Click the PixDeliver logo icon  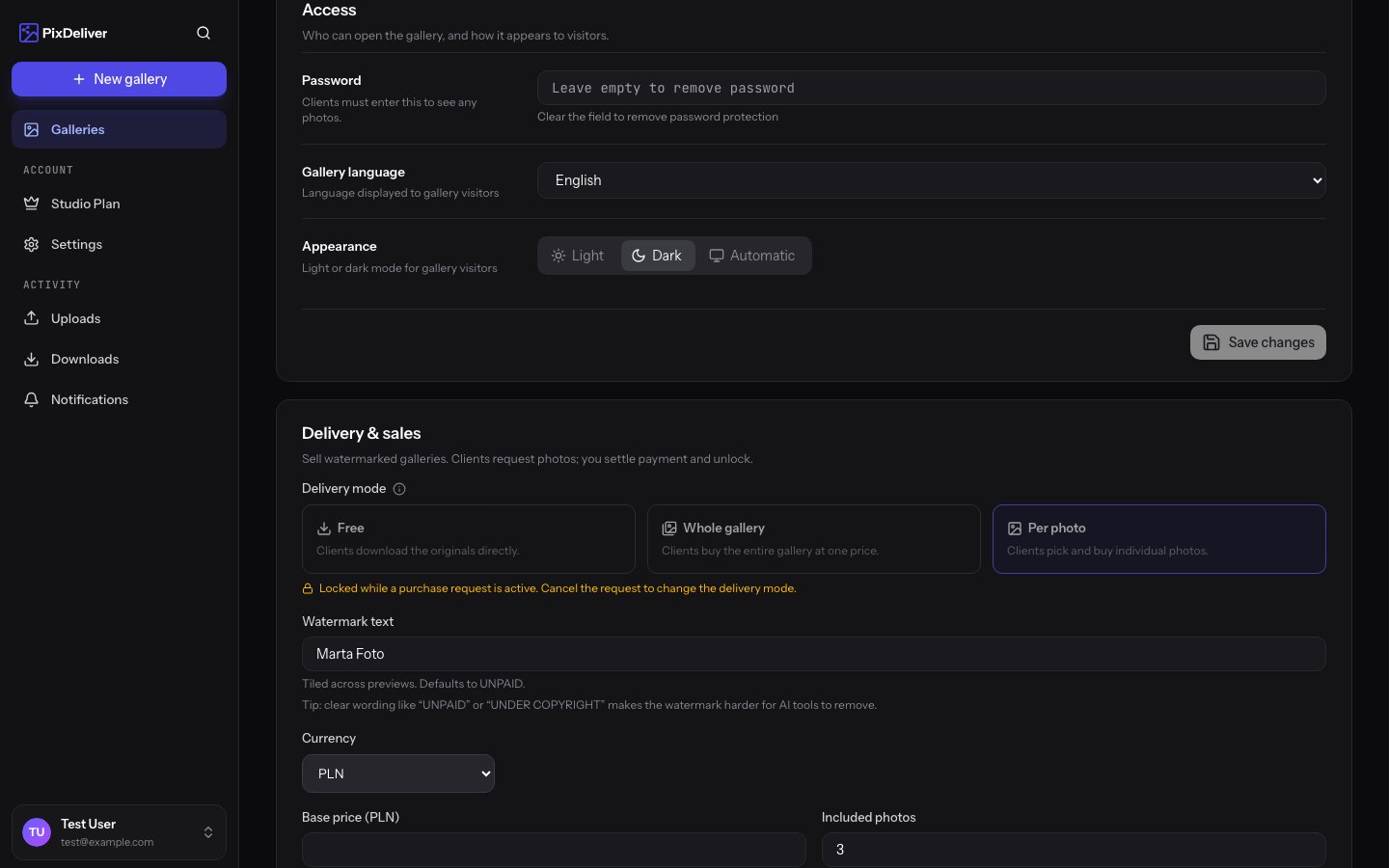(x=29, y=33)
